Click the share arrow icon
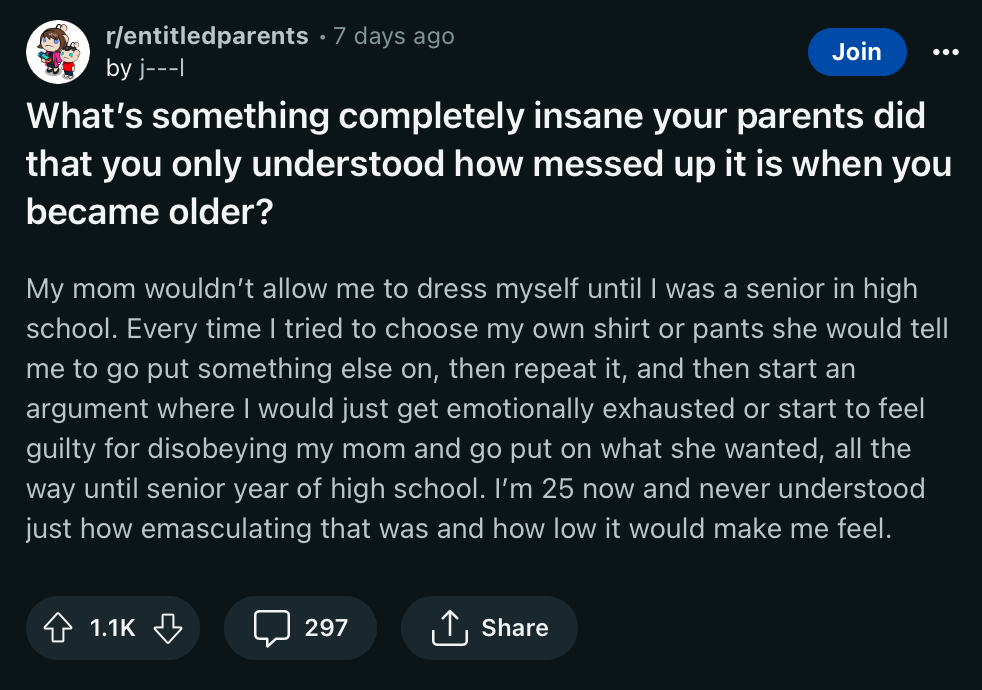This screenshot has height=690, width=982. coord(451,628)
